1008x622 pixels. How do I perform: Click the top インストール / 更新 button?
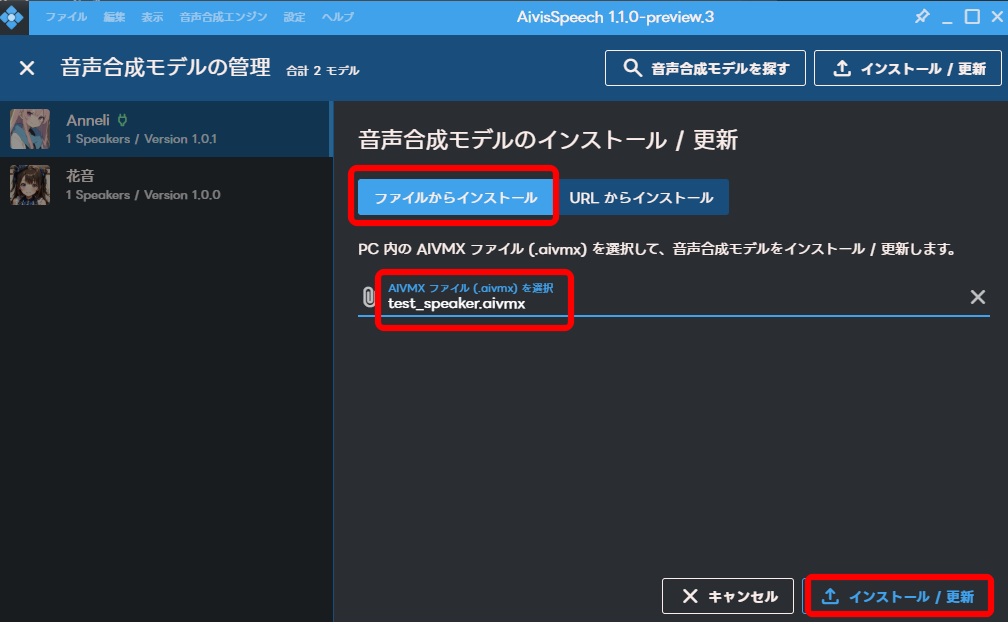click(x=908, y=68)
